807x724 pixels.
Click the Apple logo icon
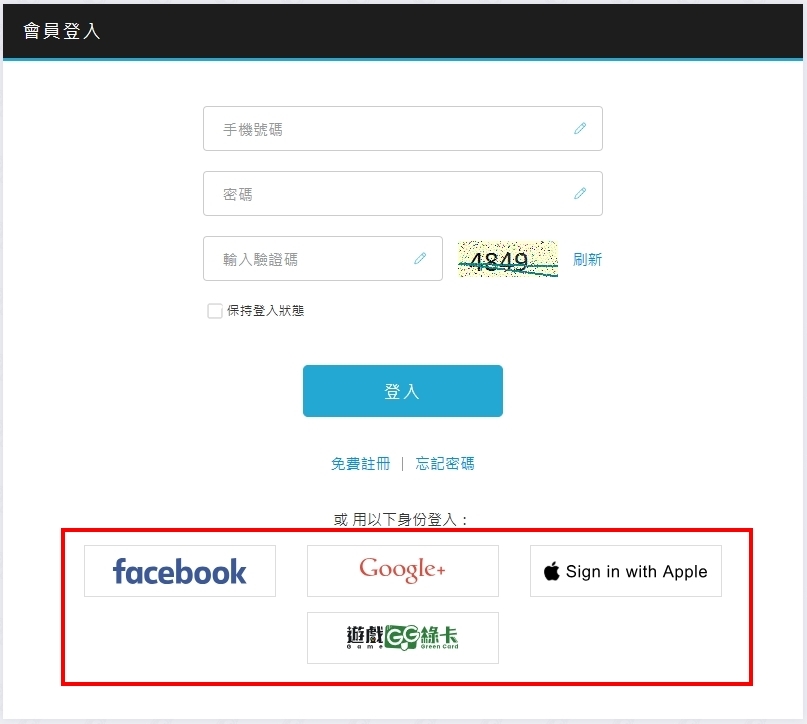coord(552,571)
